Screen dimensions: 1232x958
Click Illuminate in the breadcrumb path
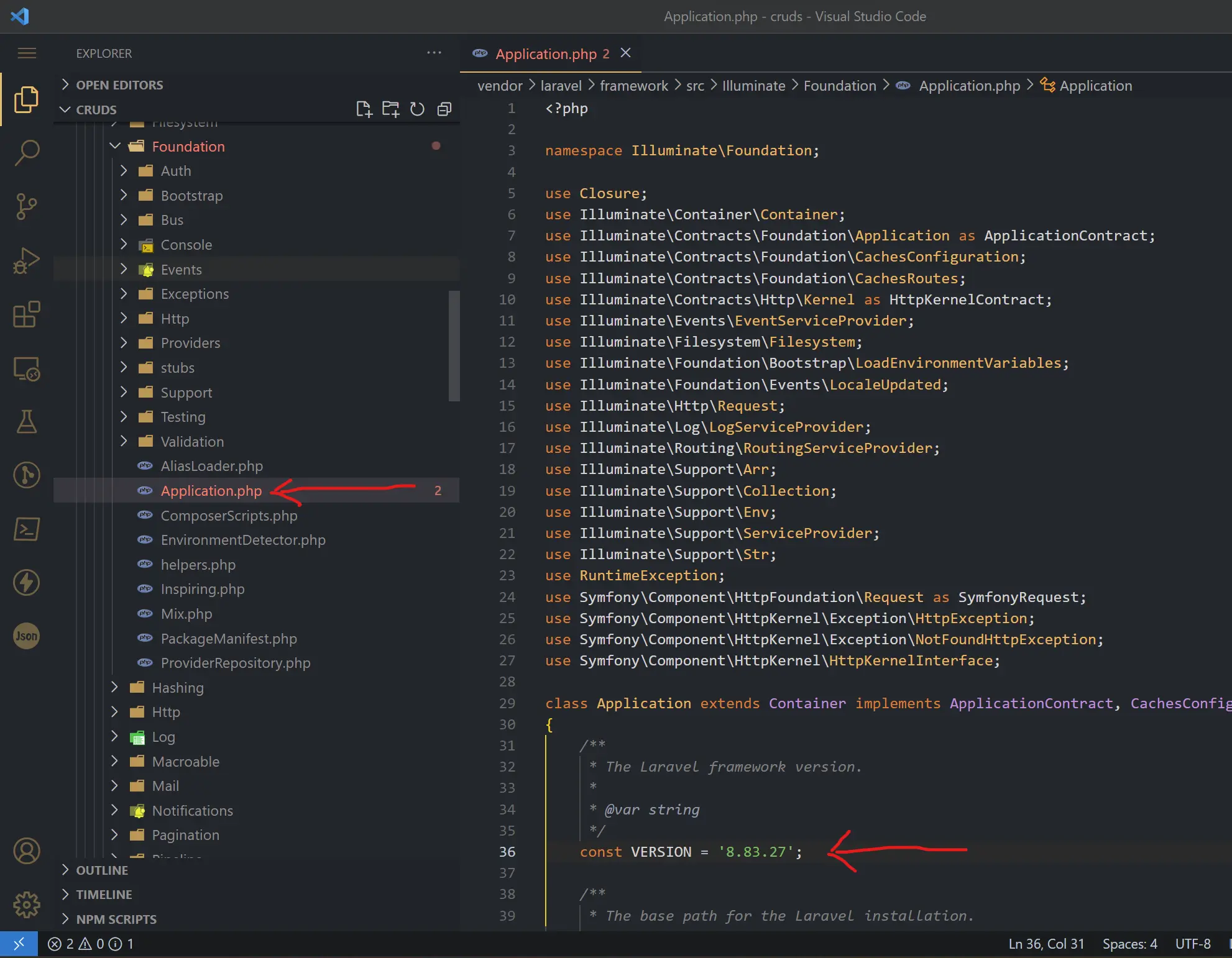click(753, 86)
